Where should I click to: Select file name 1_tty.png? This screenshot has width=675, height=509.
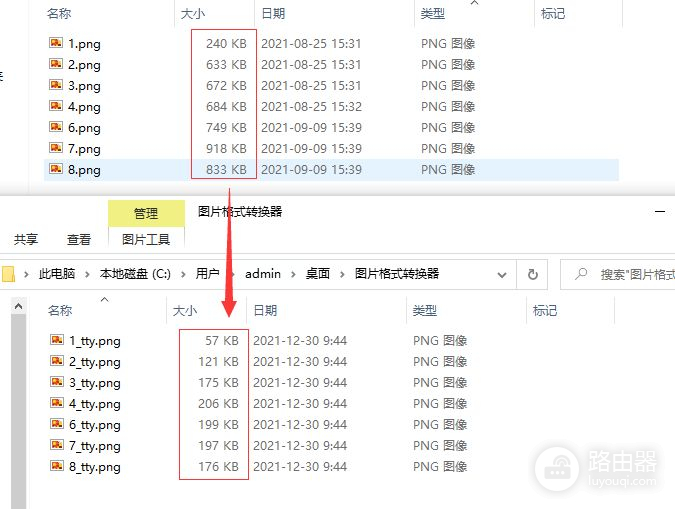tap(95, 341)
